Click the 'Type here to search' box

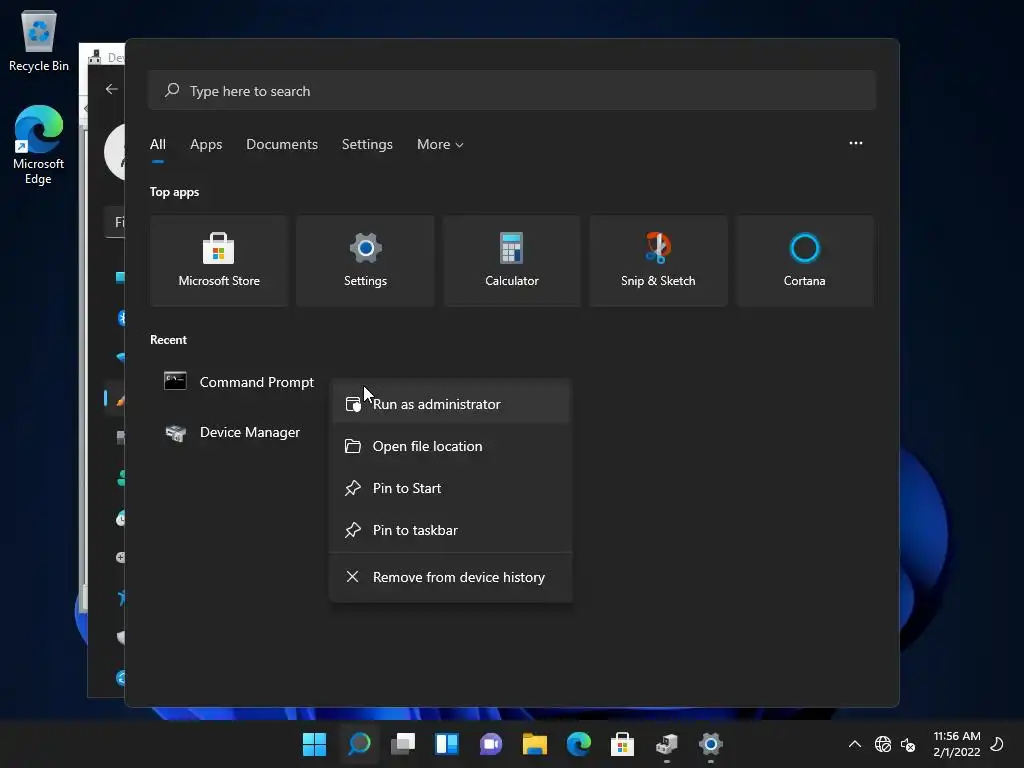point(512,91)
